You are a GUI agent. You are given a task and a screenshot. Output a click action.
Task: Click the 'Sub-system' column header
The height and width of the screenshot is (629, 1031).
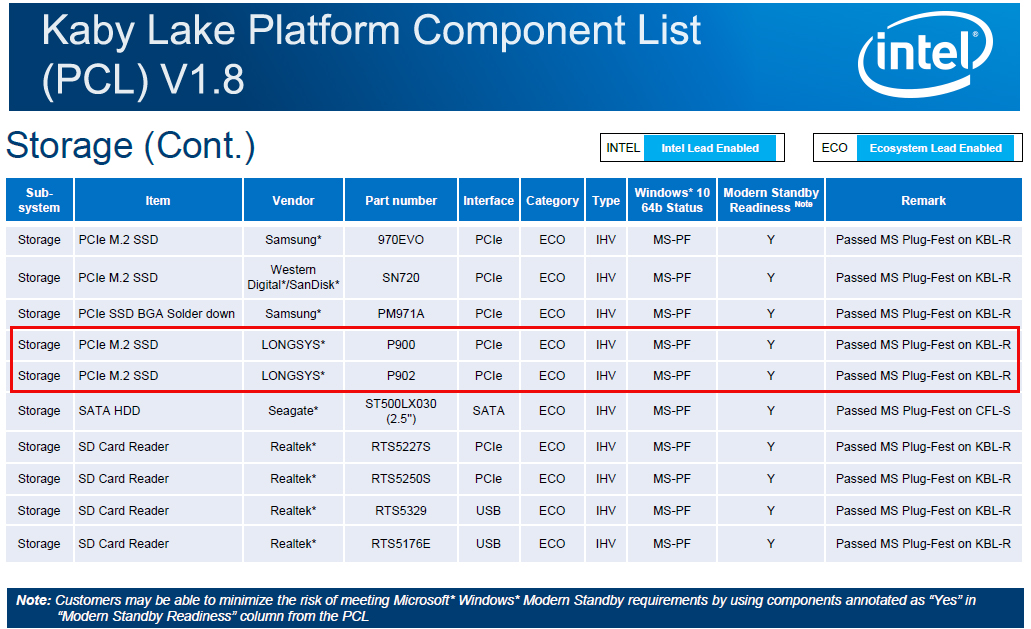pyautogui.click(x=39, y=200)
